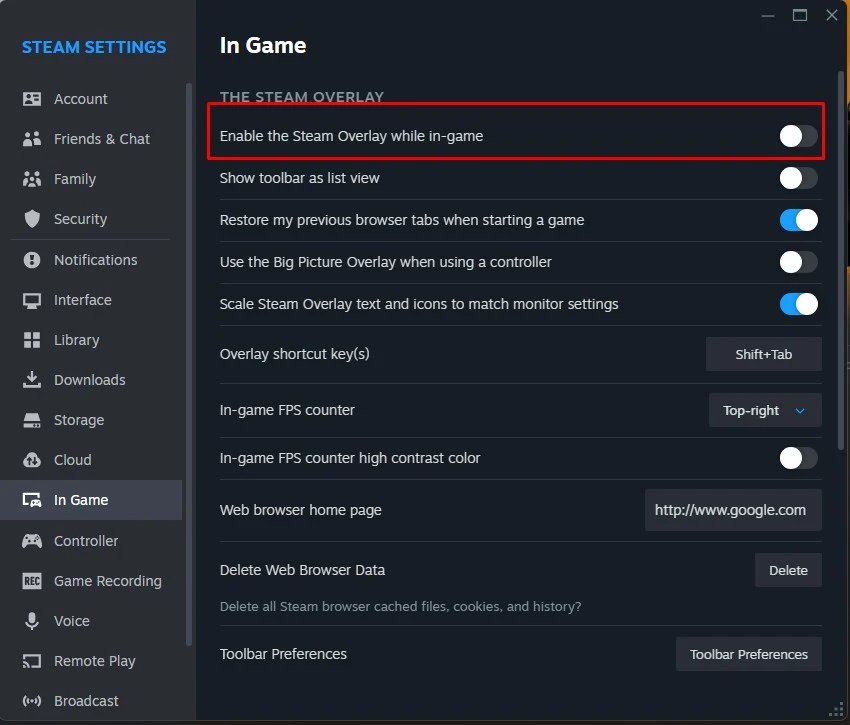Open Controller settings
The height and width of the screenshot is (725, 850).
[91, 541]
